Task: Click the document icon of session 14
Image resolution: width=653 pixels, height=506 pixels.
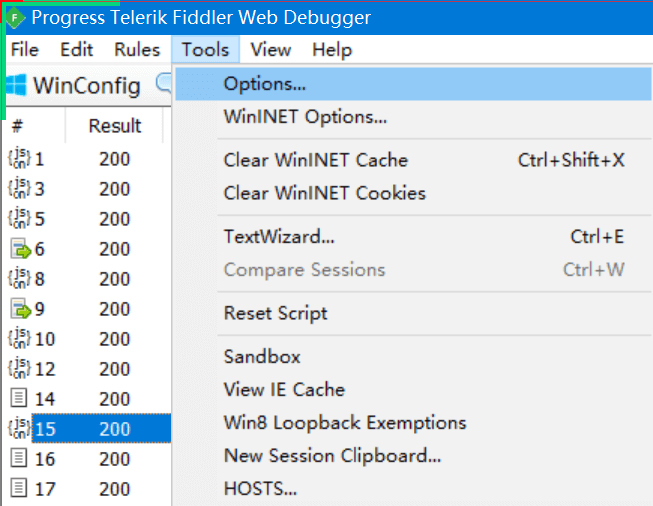Action: tap(19, 399)
